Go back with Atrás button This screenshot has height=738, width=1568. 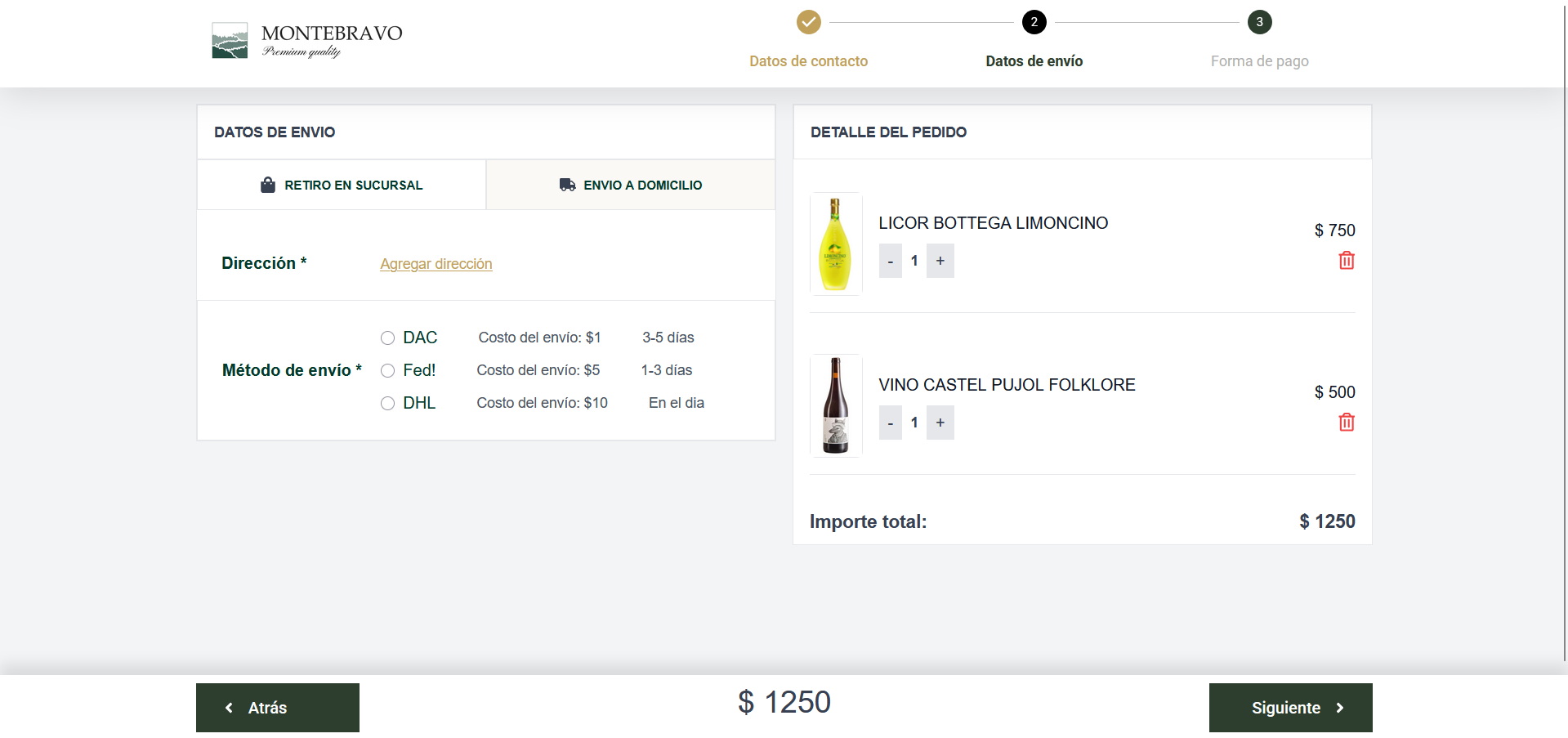278,708
